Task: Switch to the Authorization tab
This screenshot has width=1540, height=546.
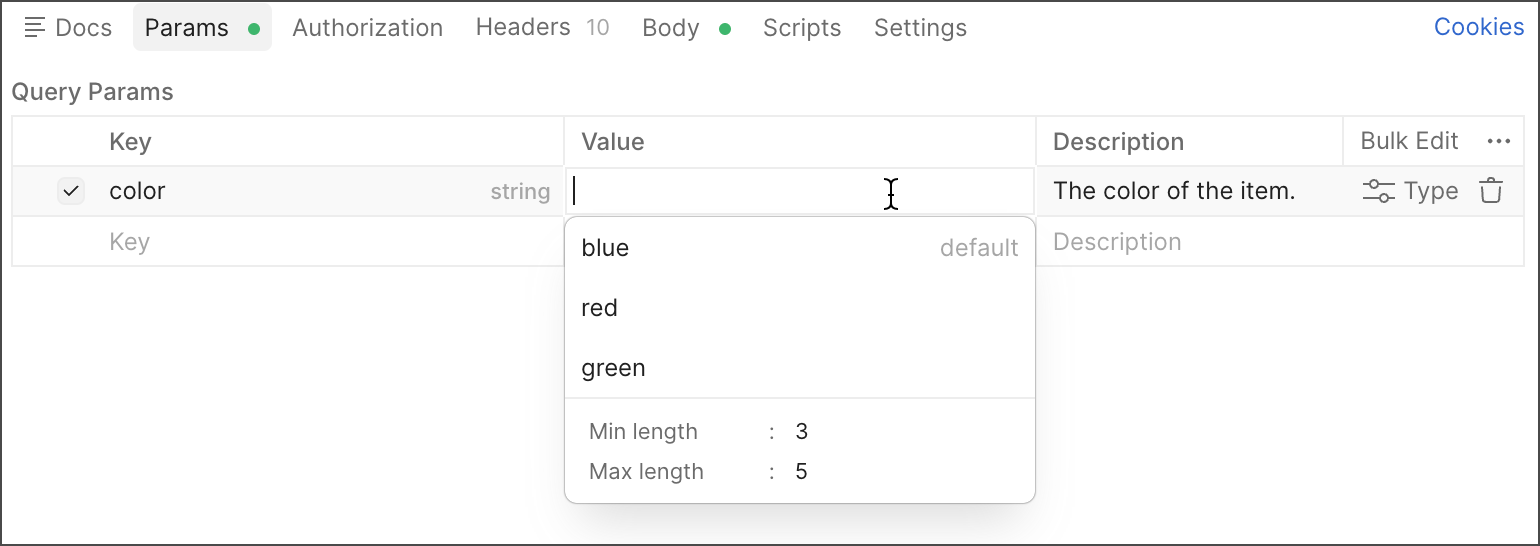Action: coord(367,28)
